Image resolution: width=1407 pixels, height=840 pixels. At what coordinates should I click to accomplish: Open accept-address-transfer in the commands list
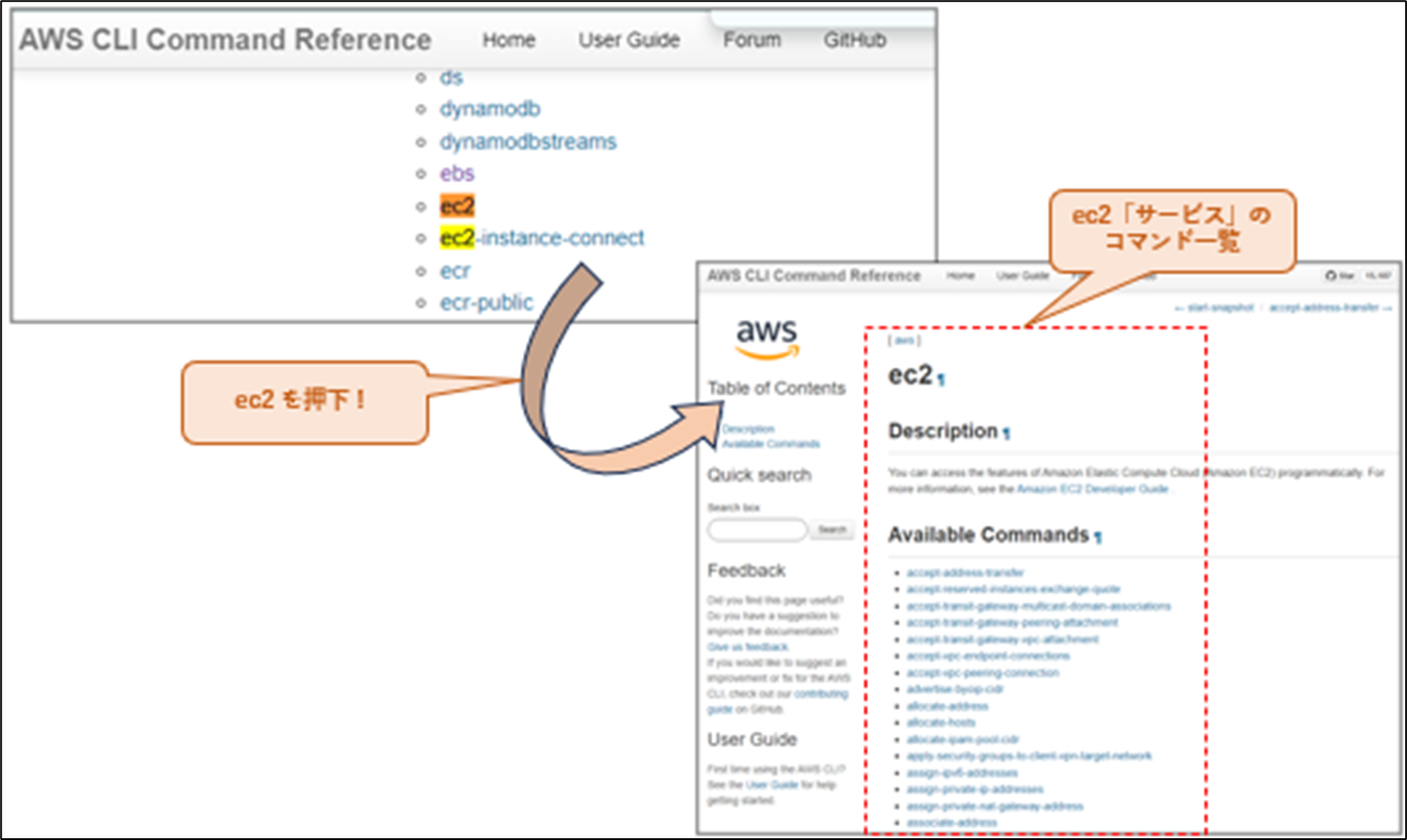tap(965, 572)
